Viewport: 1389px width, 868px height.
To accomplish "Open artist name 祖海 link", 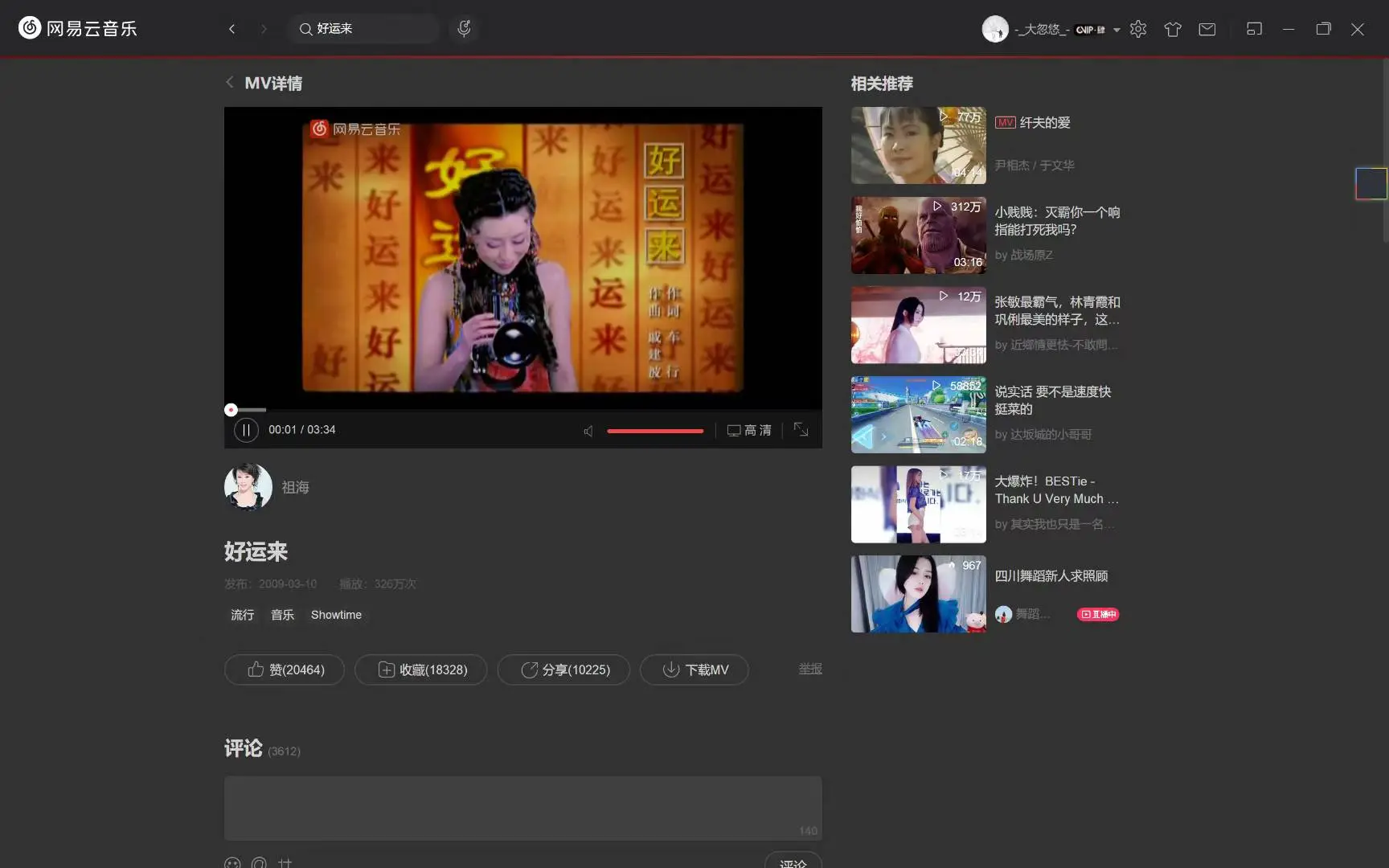I will (x=295, y=487).
